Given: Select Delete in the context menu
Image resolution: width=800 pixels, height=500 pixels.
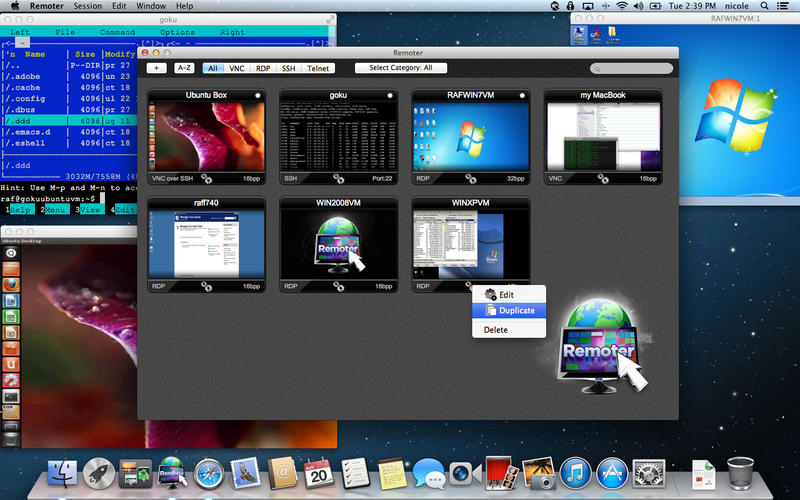Looking at the screenshot, I should pyautogui.click(x=496, y=329).
